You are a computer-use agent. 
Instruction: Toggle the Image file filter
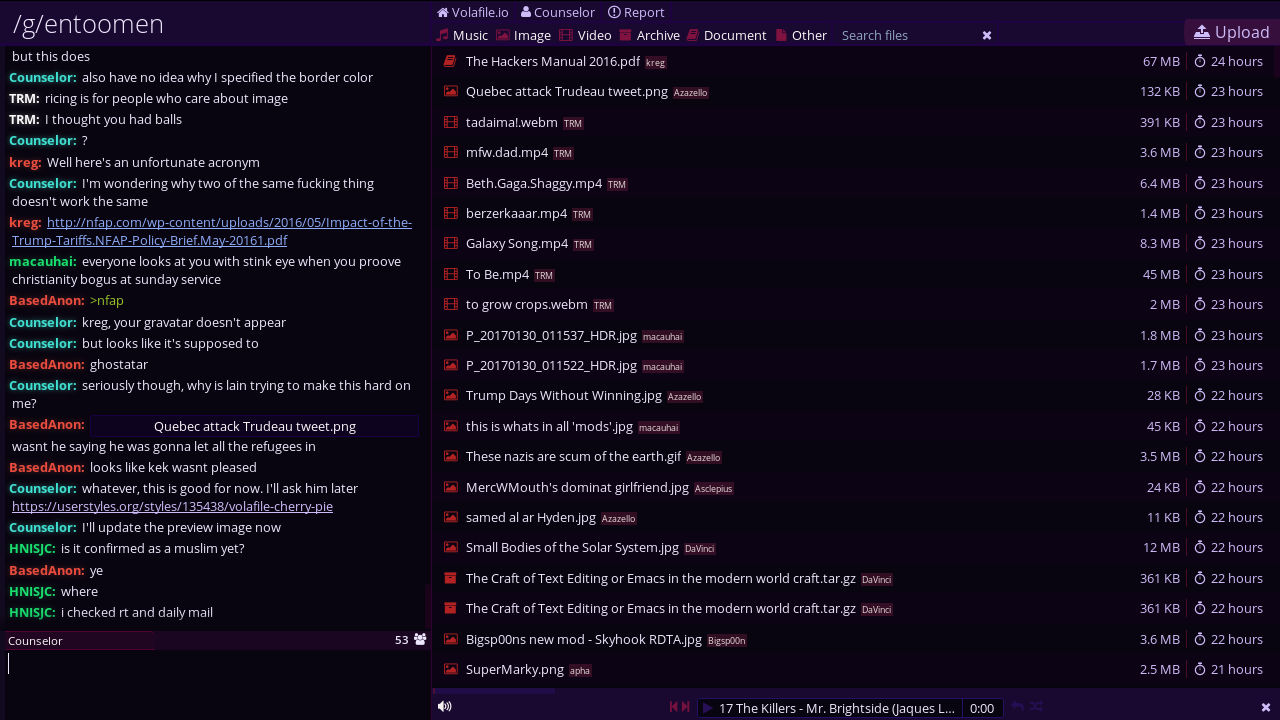pos(524,35)
